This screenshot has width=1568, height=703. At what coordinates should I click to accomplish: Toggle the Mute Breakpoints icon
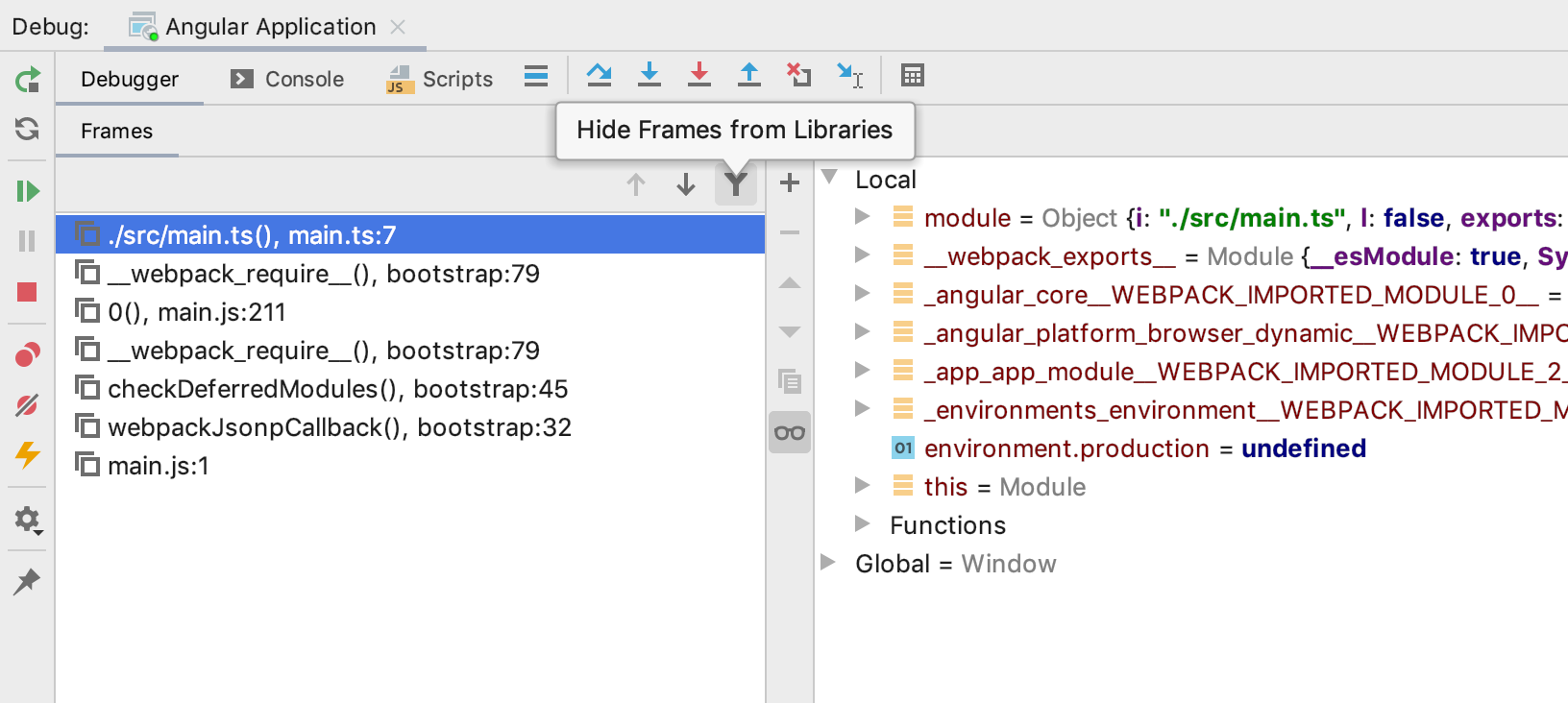[27, 405]
